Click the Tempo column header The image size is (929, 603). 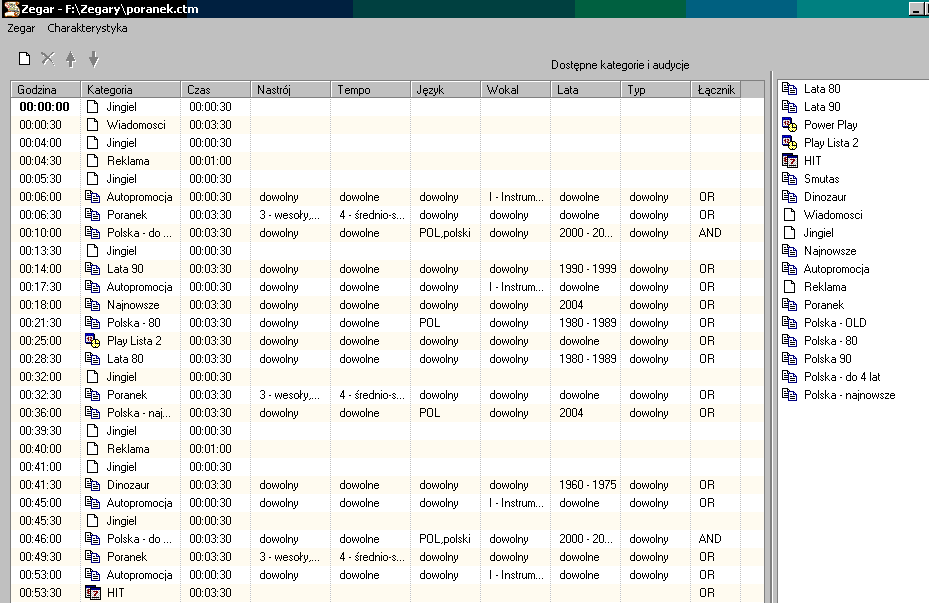[370, 89]
